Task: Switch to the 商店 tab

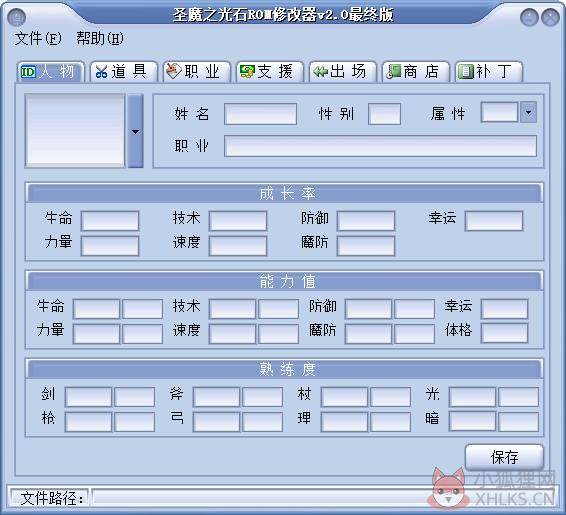Action: 415,71
